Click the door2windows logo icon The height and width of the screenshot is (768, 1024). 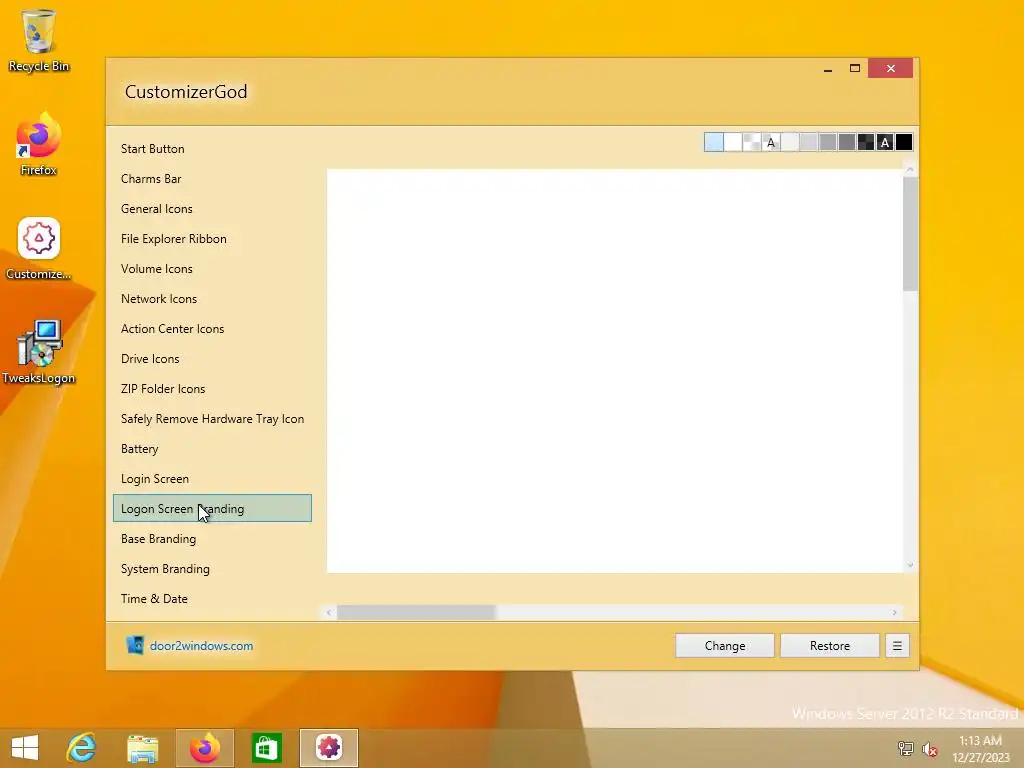point(135,645)
